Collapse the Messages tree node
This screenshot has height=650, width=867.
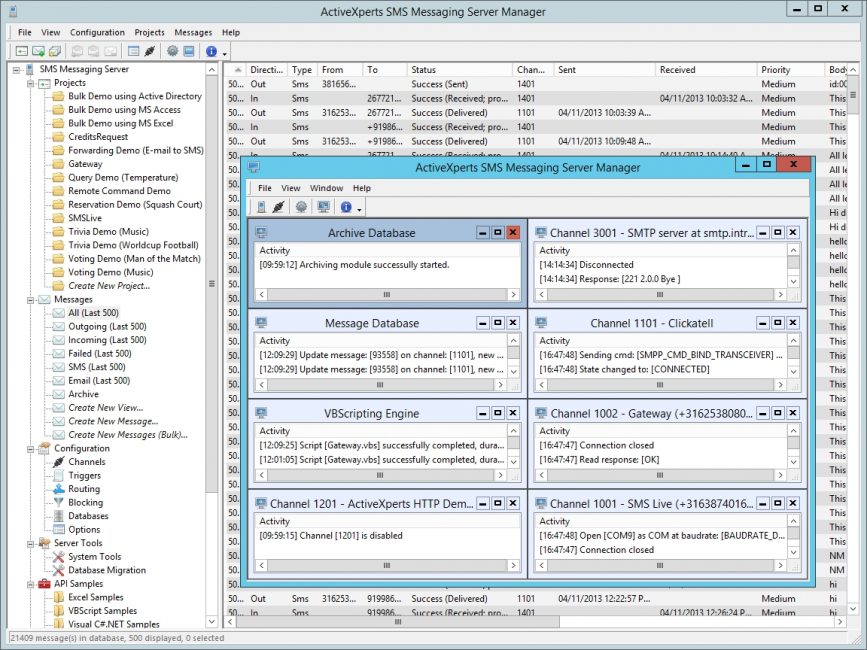coord(30,300)
